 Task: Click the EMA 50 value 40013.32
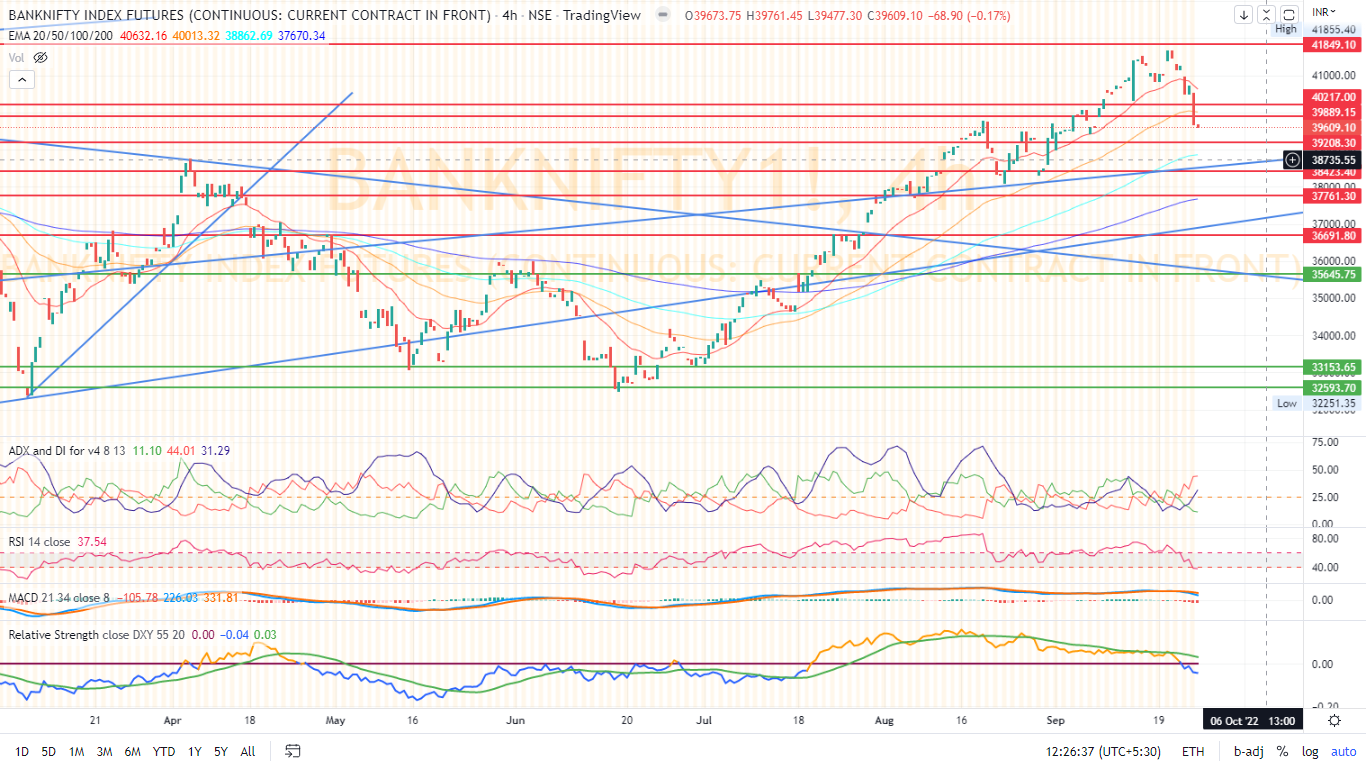click(195, 35)
